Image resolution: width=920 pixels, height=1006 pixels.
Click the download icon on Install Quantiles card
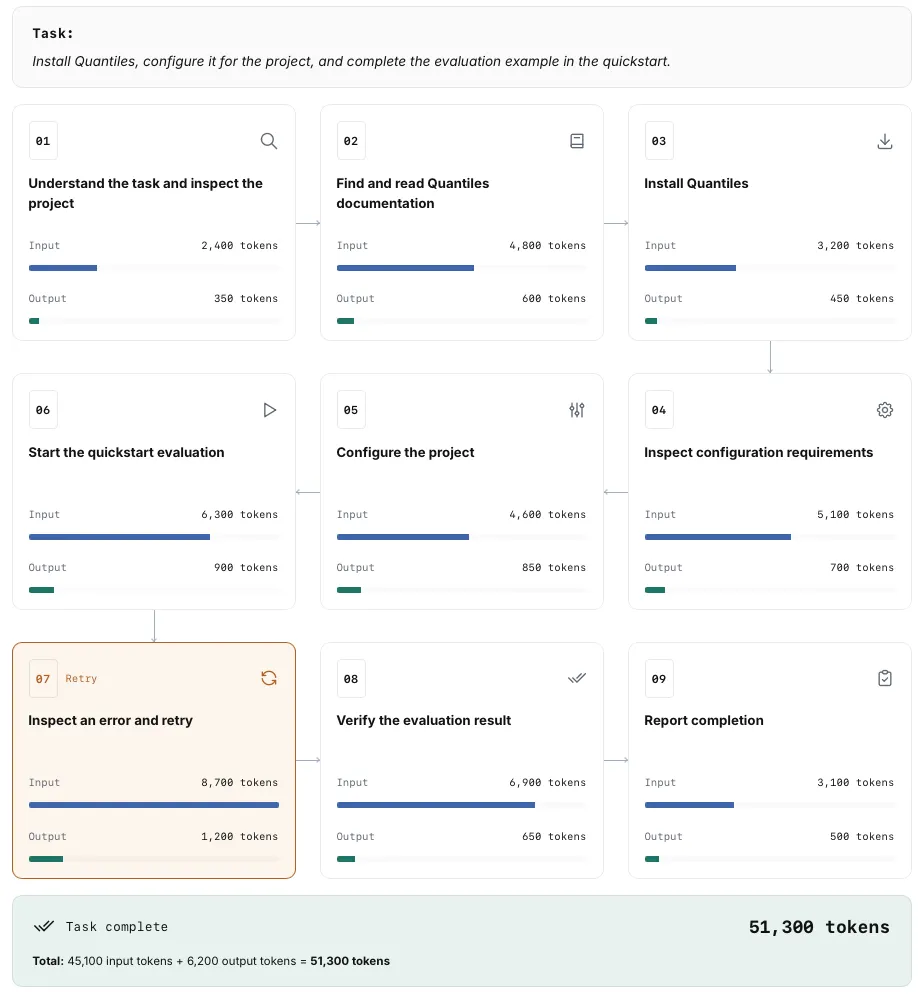(884, 141)
